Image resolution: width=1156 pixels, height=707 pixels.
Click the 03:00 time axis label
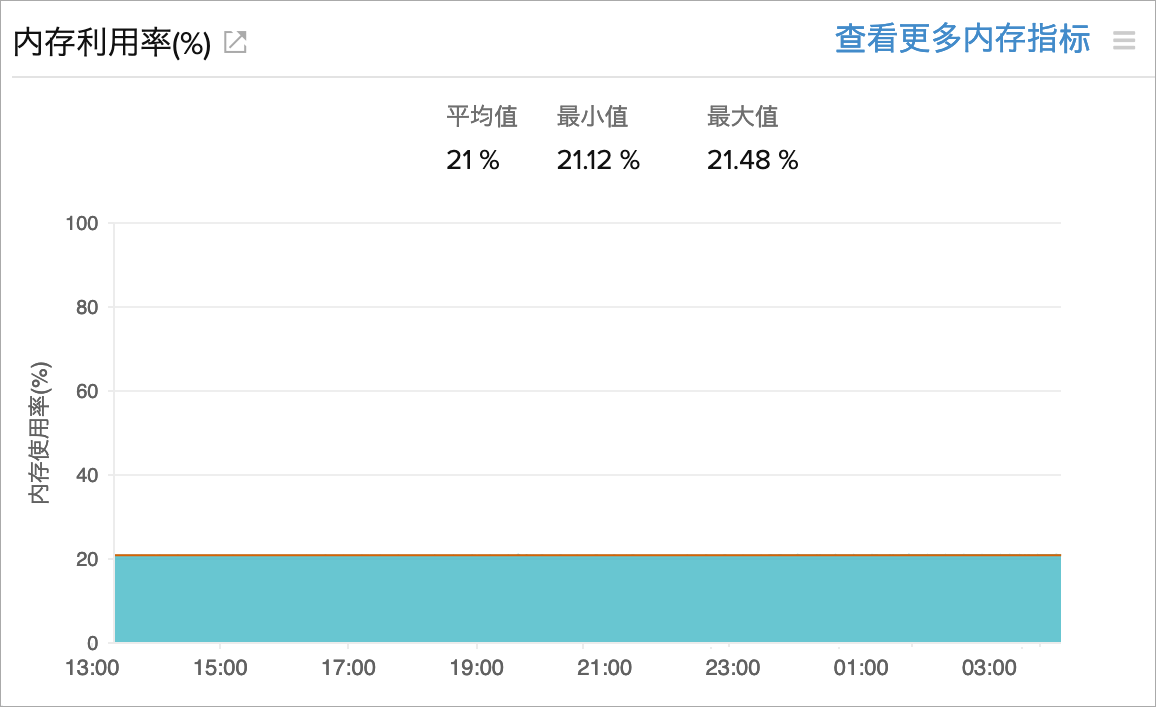click(988, 668)
